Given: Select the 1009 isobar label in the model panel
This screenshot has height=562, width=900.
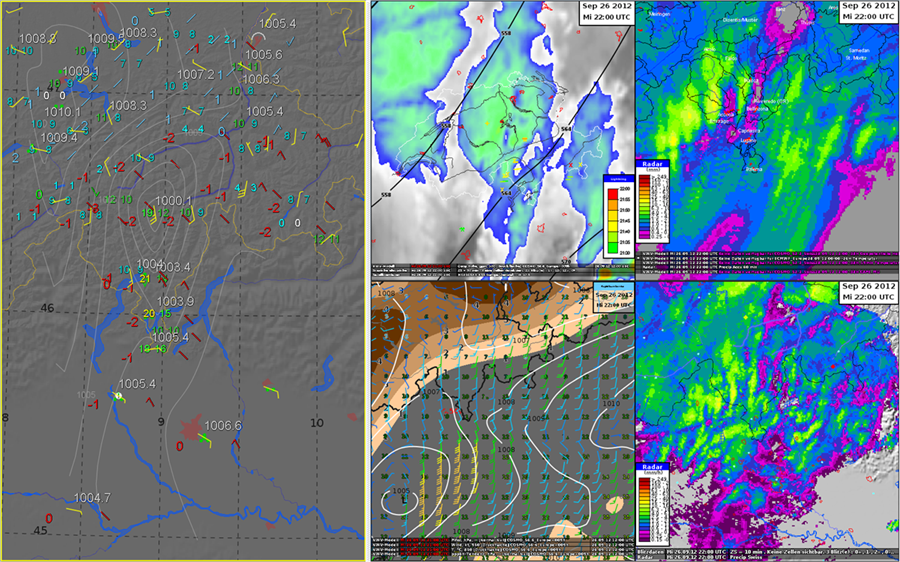Looking at the screenshot, I should (x=536, y=418).
